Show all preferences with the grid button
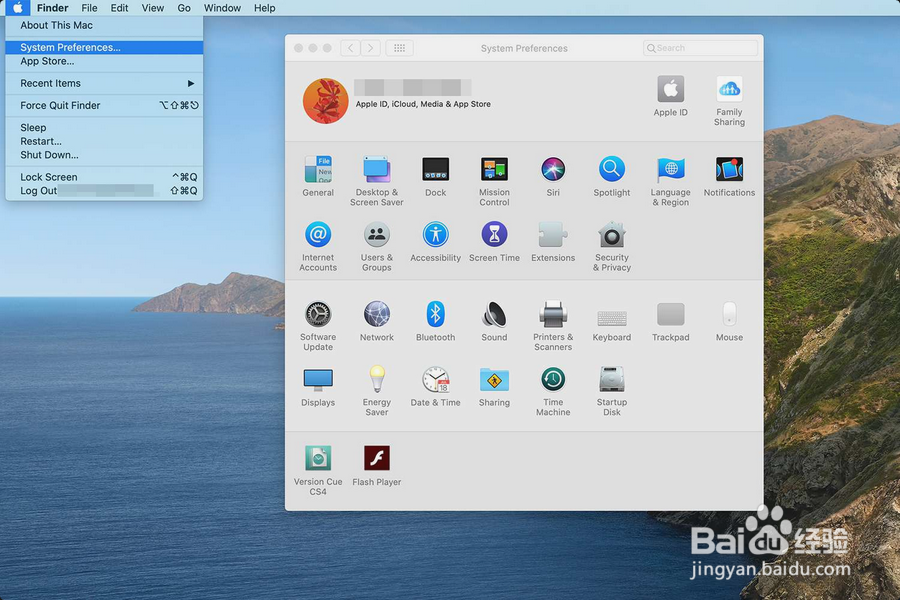 tap(399, 48)
